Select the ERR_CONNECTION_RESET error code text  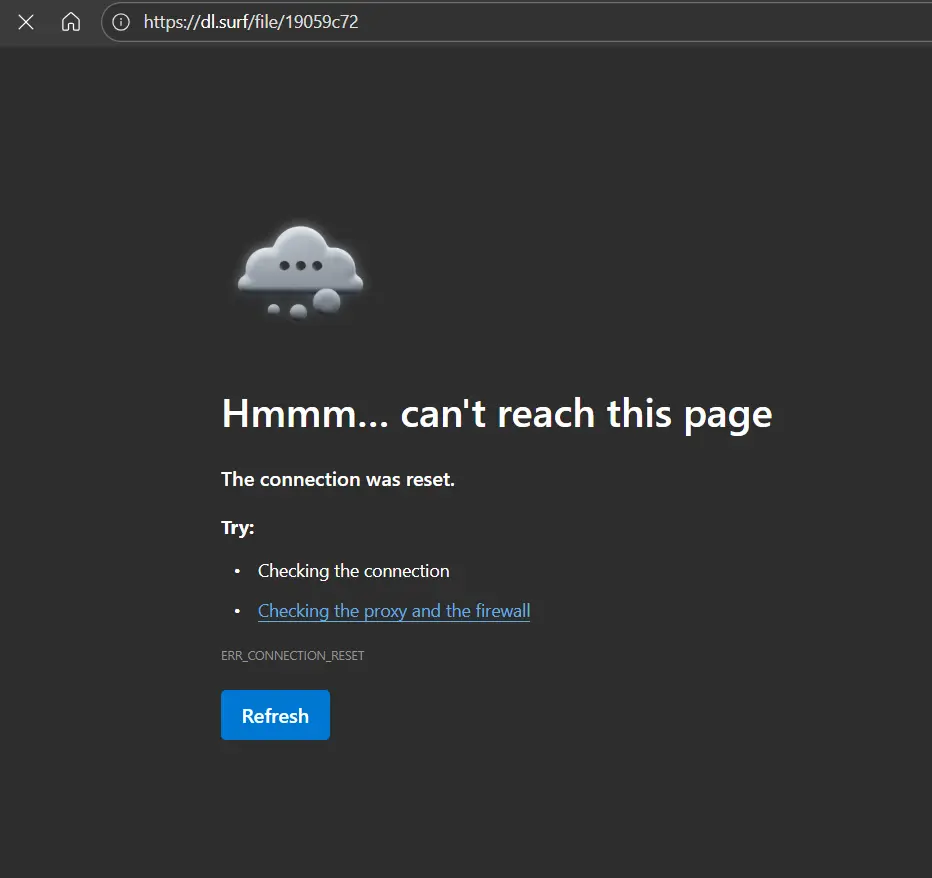pyautogui.click(x=292, y=656)
